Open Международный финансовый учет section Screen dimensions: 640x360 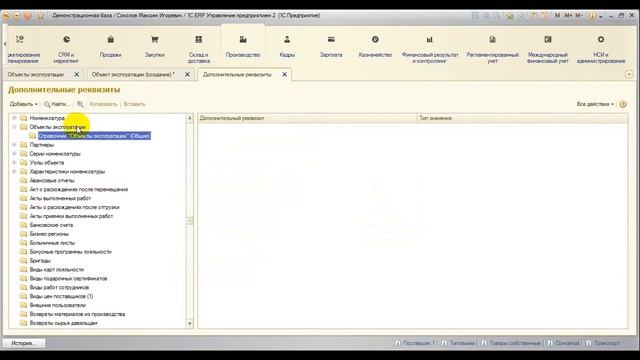548,49
